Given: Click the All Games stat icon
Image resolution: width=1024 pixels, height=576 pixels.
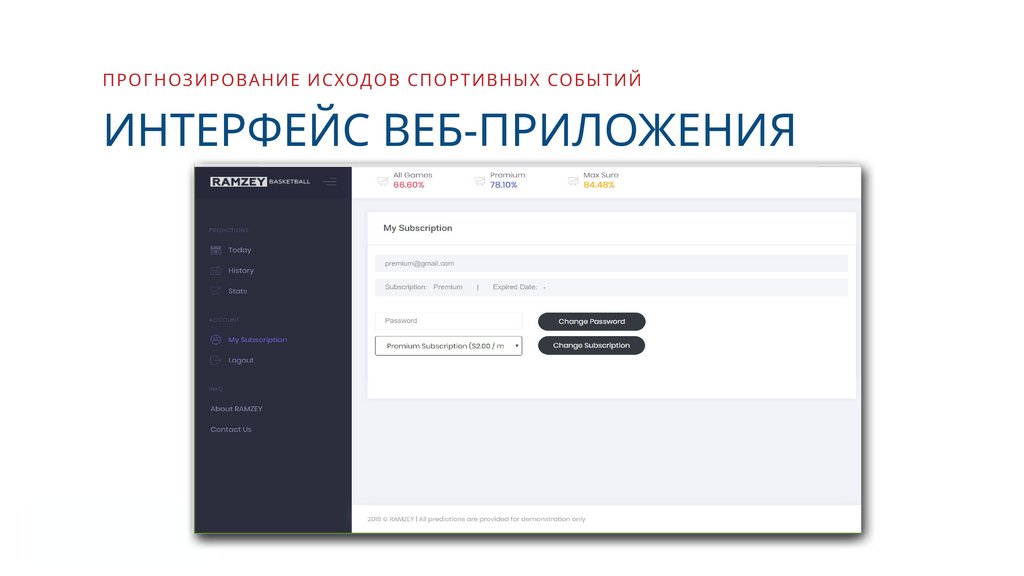Looking at the screenshot, I should pos(383,181).
